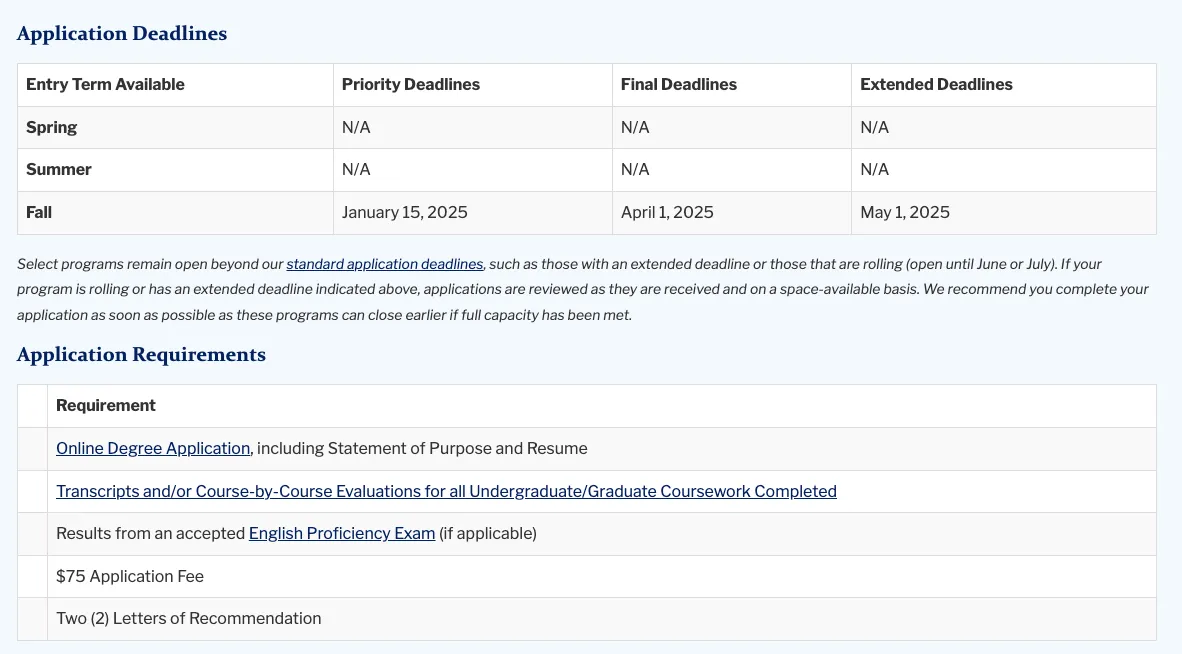Click the Online Degree Application link

[153, 449]
